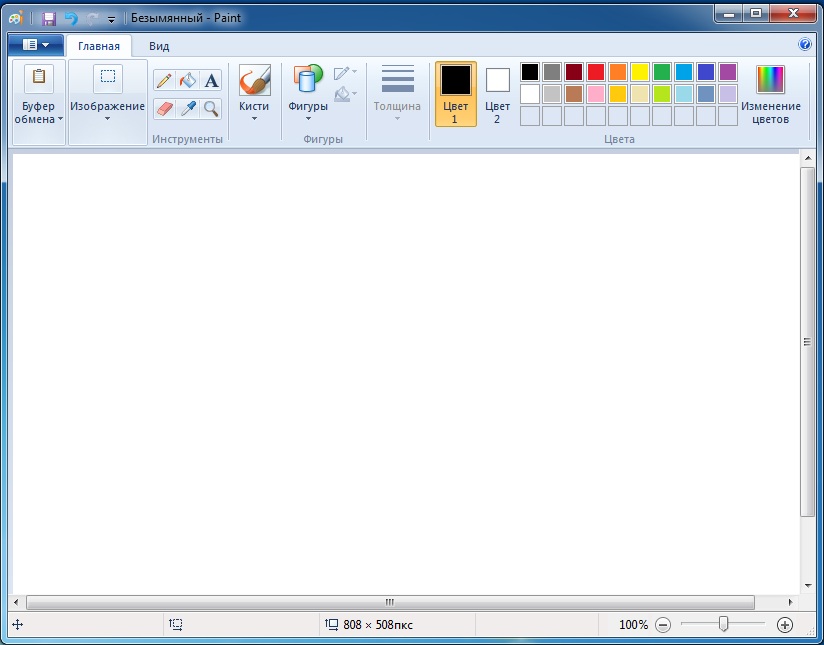Pick the red color swatch
824x645 pixels.
click(x=596, y=72)
